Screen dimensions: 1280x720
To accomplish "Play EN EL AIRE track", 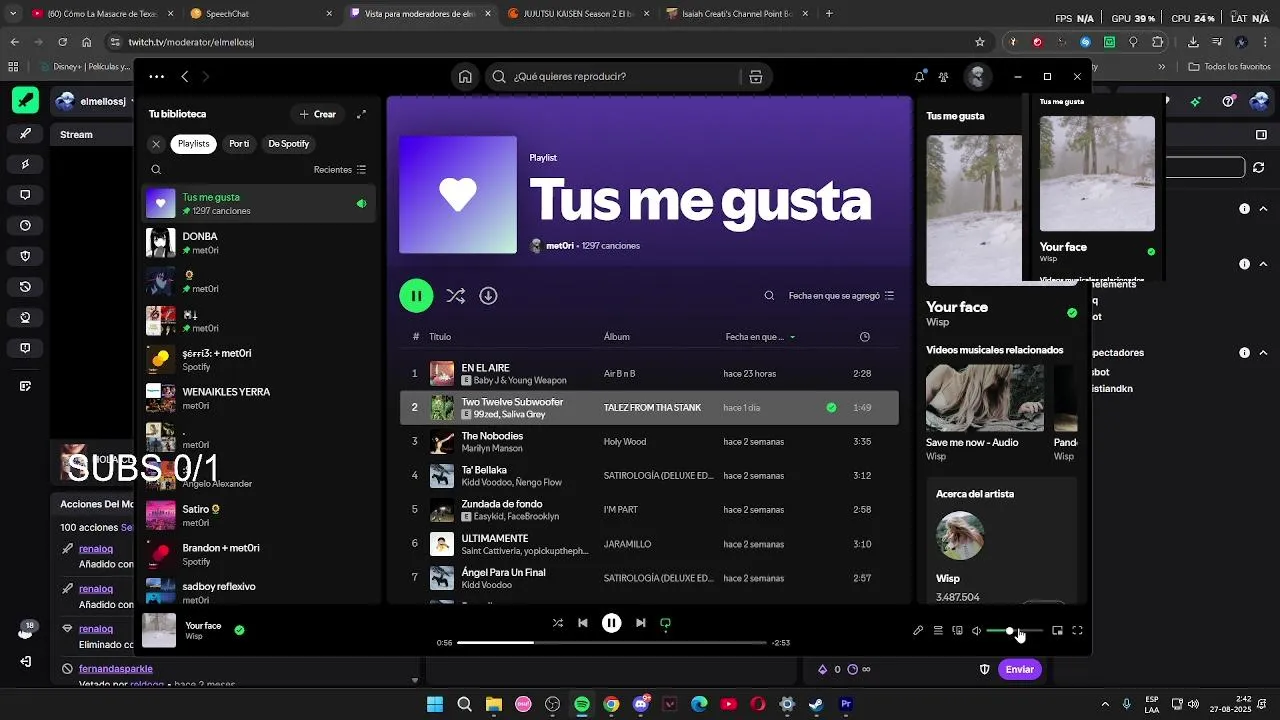I will 649,374.
